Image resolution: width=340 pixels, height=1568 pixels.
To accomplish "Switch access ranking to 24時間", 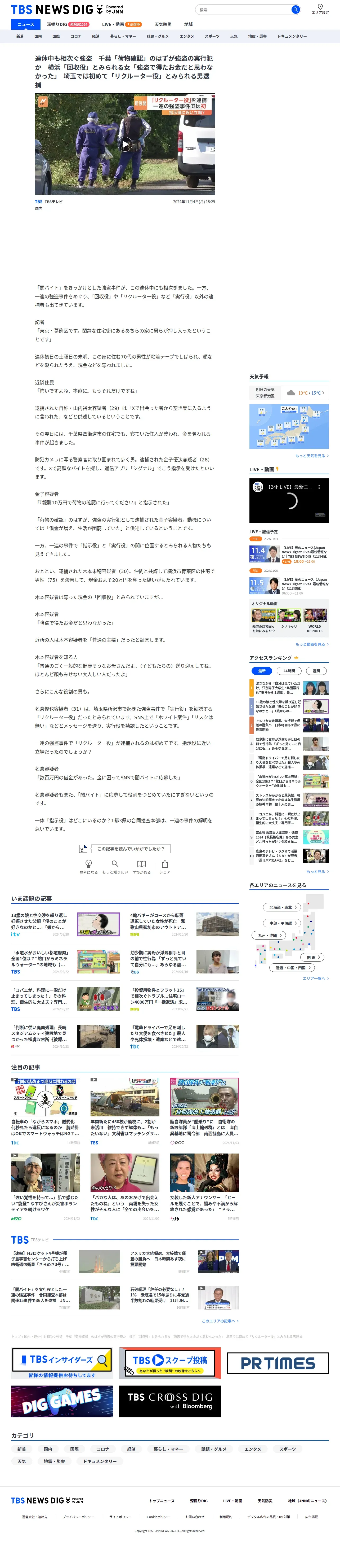I will (289, 671).
